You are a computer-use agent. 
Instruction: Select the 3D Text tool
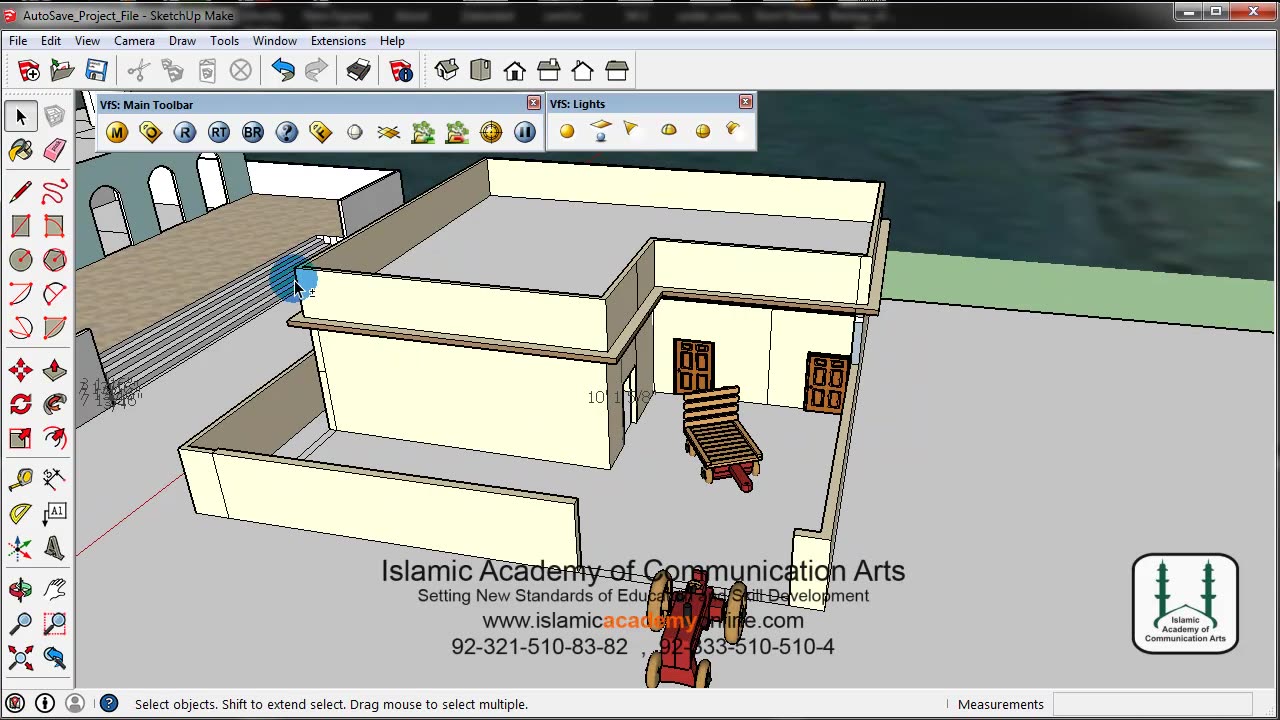(55, 548)
